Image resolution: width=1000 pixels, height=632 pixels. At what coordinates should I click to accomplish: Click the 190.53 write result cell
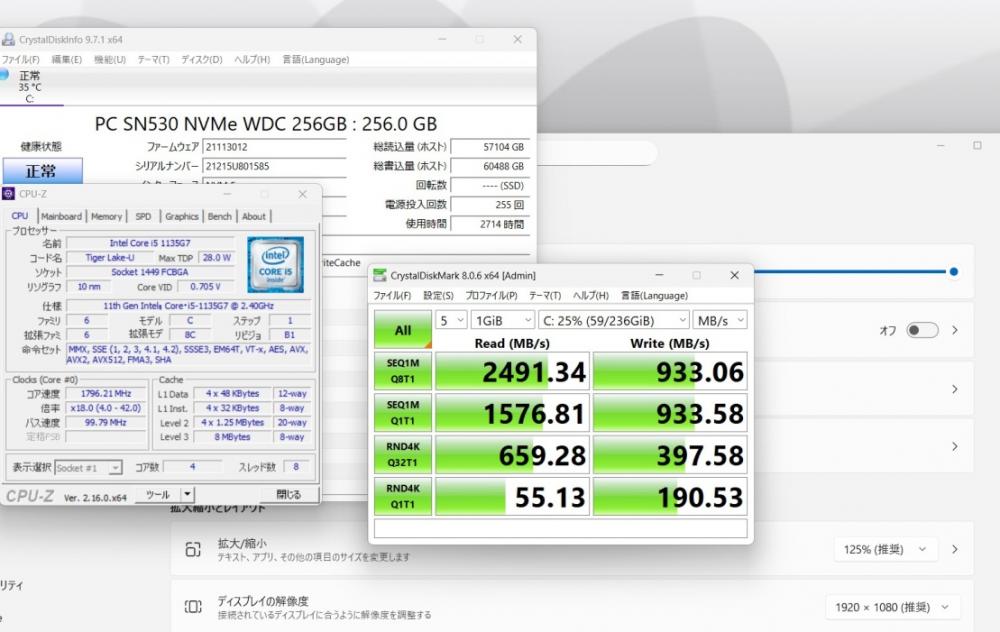[x=670, y=496]
